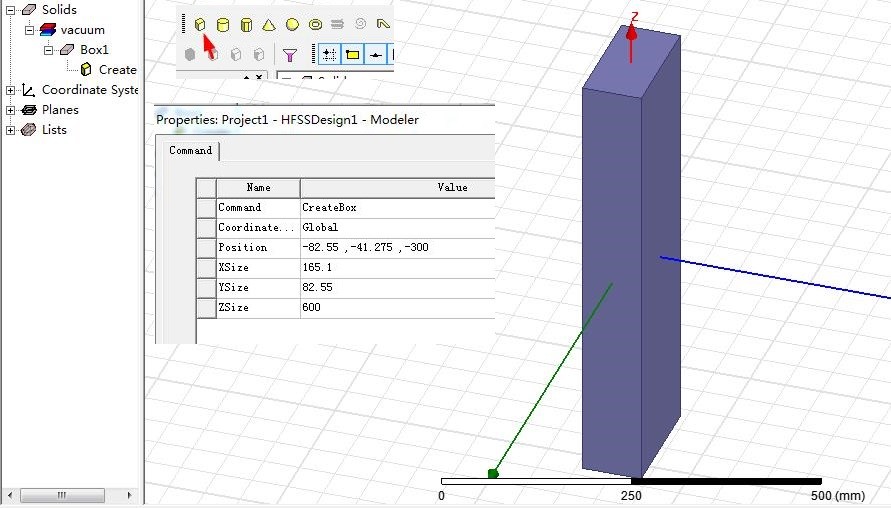Click the fourth grayed boolean box icon
Viewport: 891px width, 508px height.
point(259,55)
